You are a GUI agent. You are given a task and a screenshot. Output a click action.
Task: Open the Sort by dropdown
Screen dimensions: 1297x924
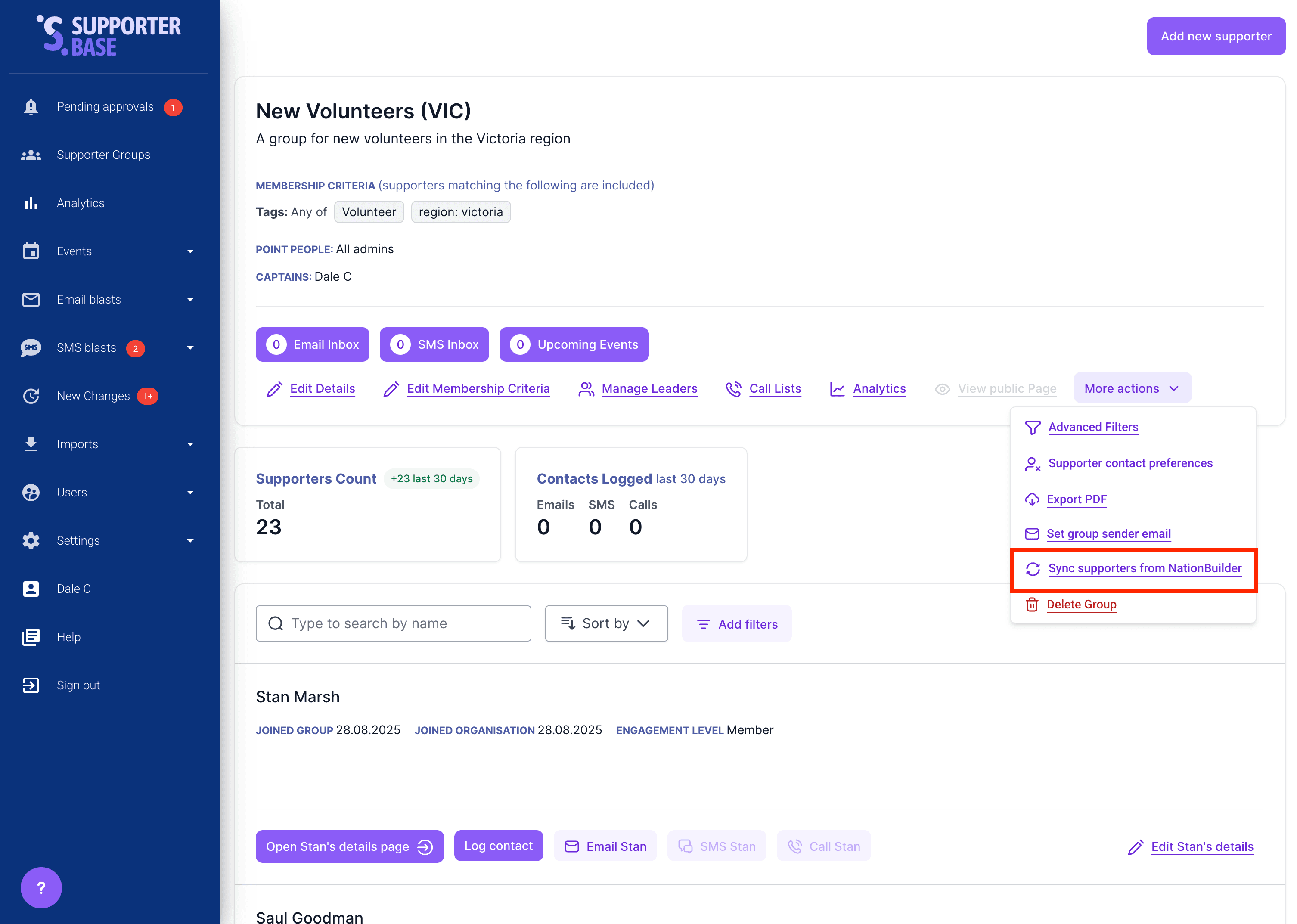click(606, 623)
